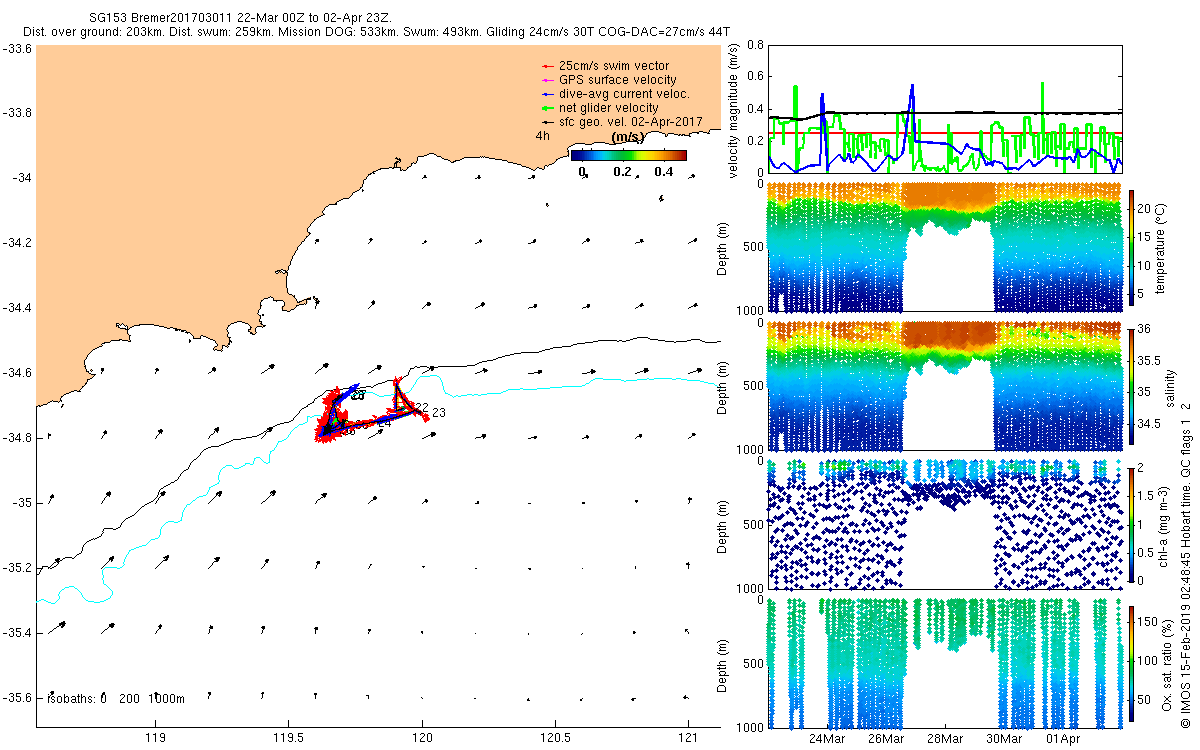
Task: Click the '0.4' tick under map colorbar
Action: click(x=663, y=172)
